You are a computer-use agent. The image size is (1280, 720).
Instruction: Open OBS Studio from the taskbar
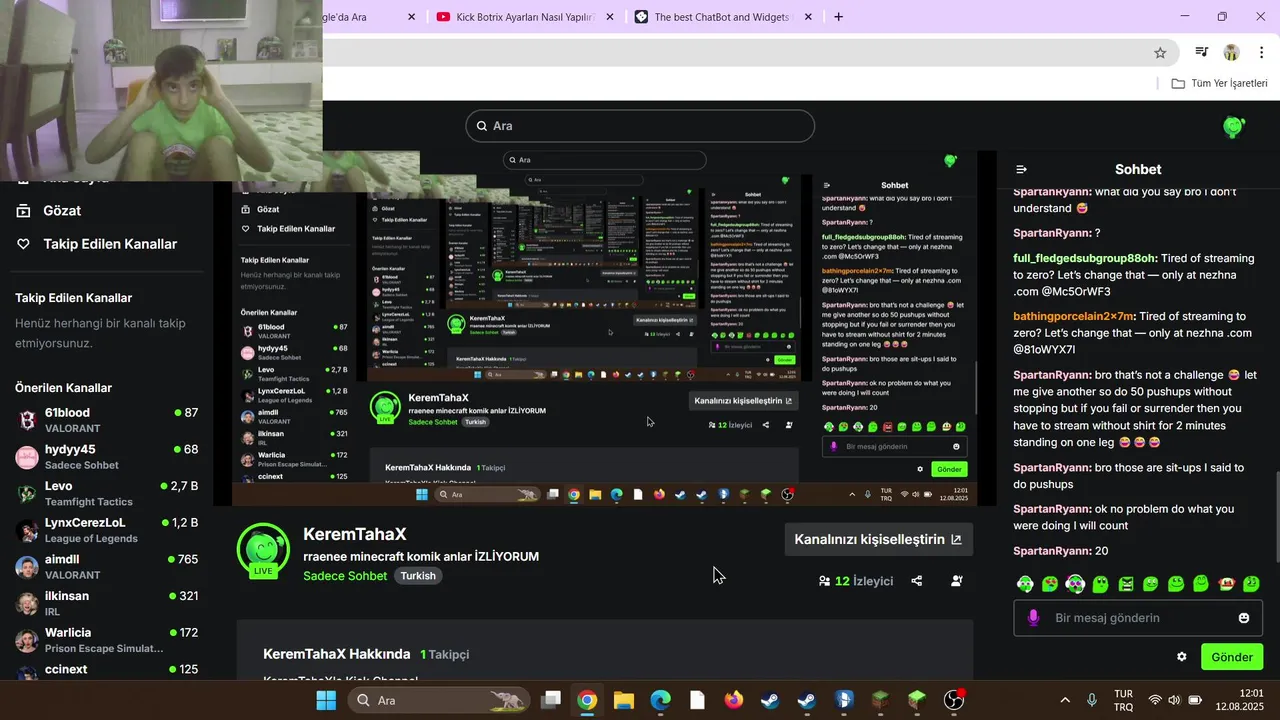coord(954,700)
